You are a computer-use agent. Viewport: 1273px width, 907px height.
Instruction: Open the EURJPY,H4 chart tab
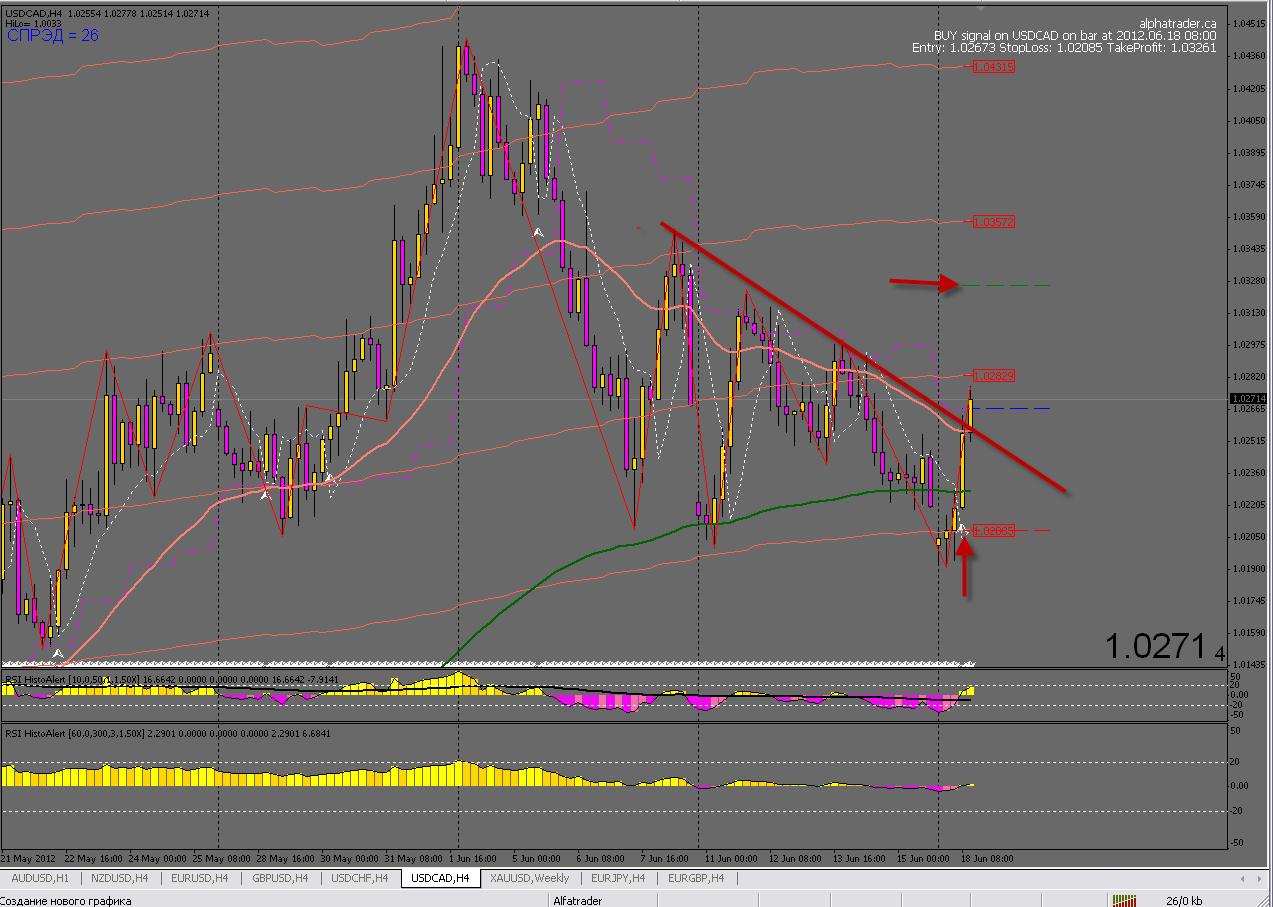[x=619, y=878]
